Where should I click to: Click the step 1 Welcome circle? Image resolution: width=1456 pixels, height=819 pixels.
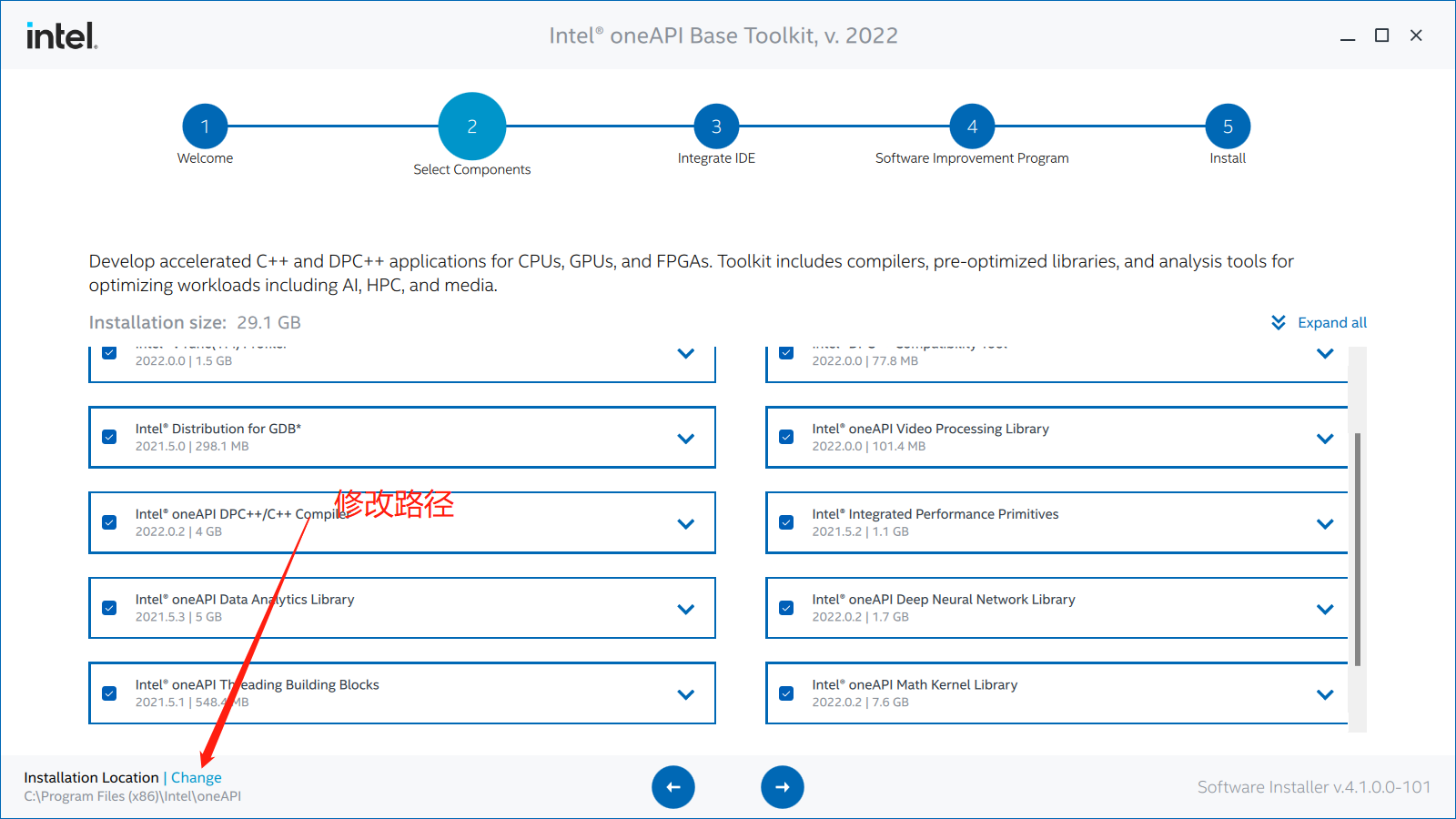click(x=205, y=126)
